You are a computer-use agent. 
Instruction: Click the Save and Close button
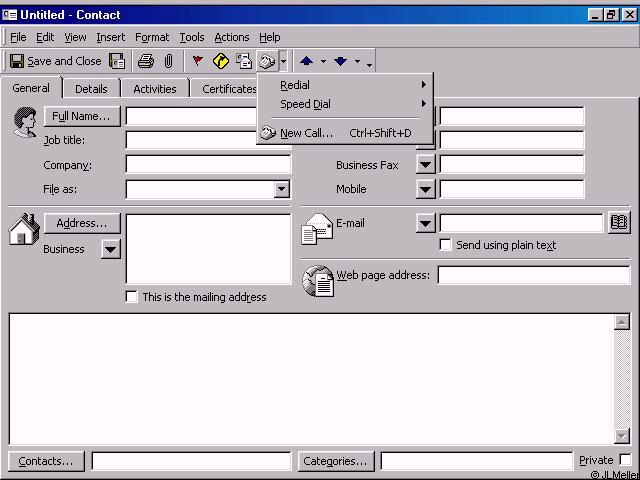[56, 61]
